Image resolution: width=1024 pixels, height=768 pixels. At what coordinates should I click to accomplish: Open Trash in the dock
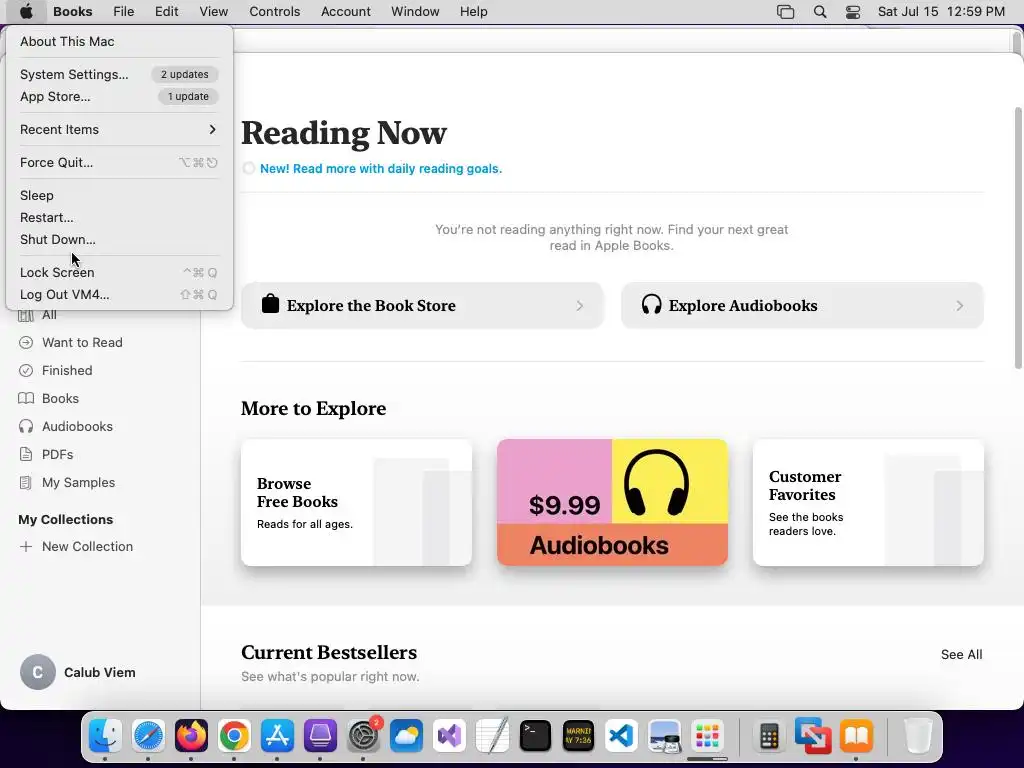918,736
